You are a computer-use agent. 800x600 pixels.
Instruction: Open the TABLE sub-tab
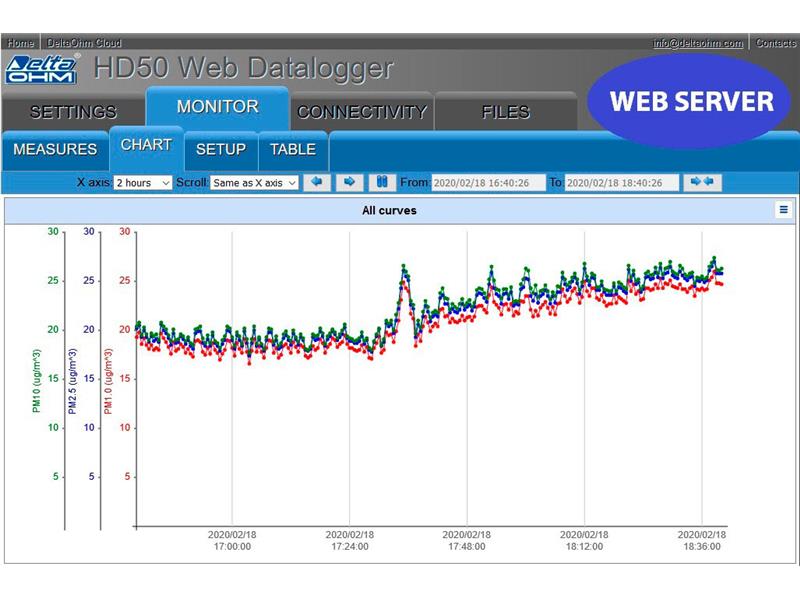click(x=293, y=149)
